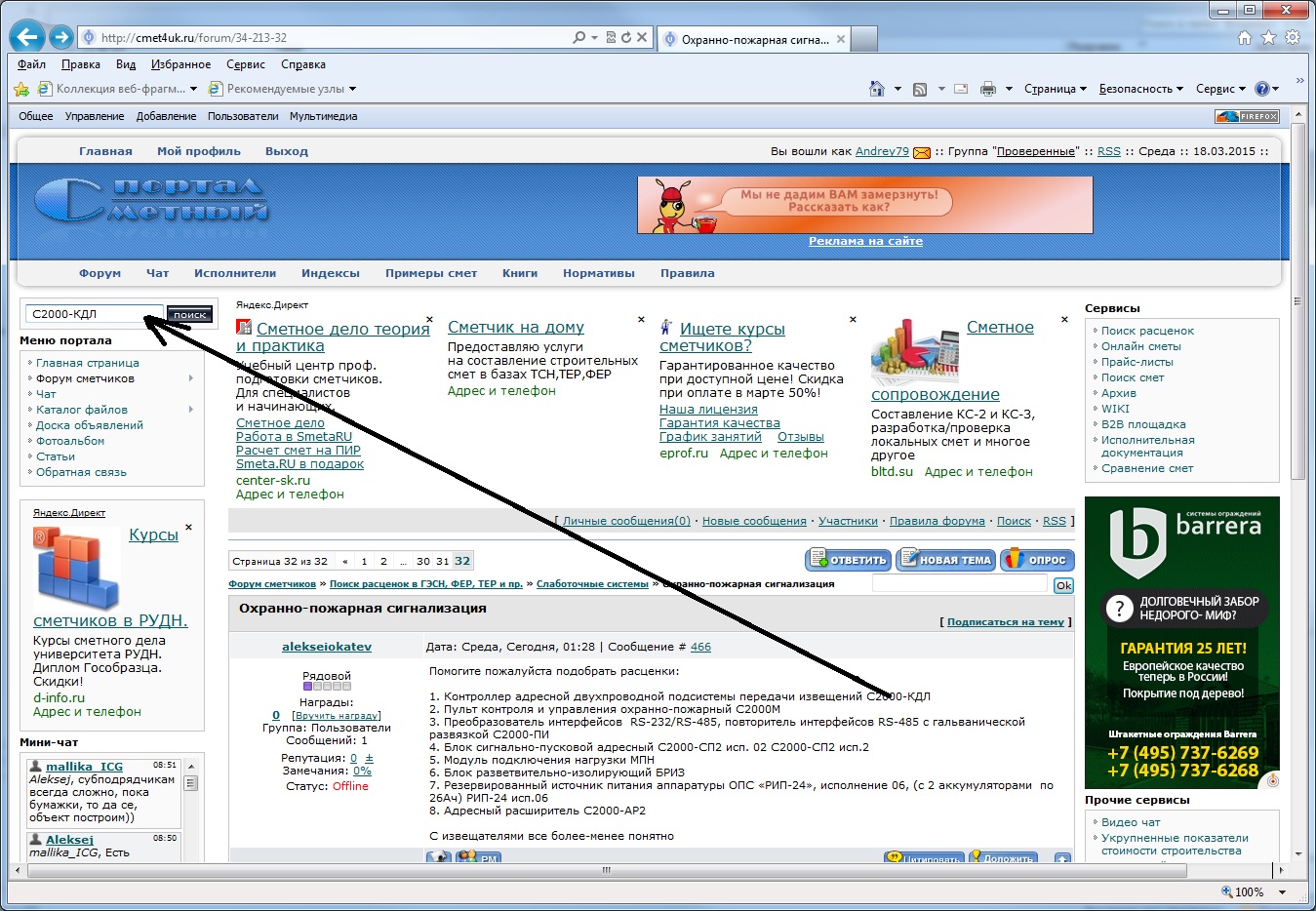The width and height of the screenshot is (1316, 911).
Task: Open the 'Безопасность' command bar dropdown
Action: [x=1140, y=89]
